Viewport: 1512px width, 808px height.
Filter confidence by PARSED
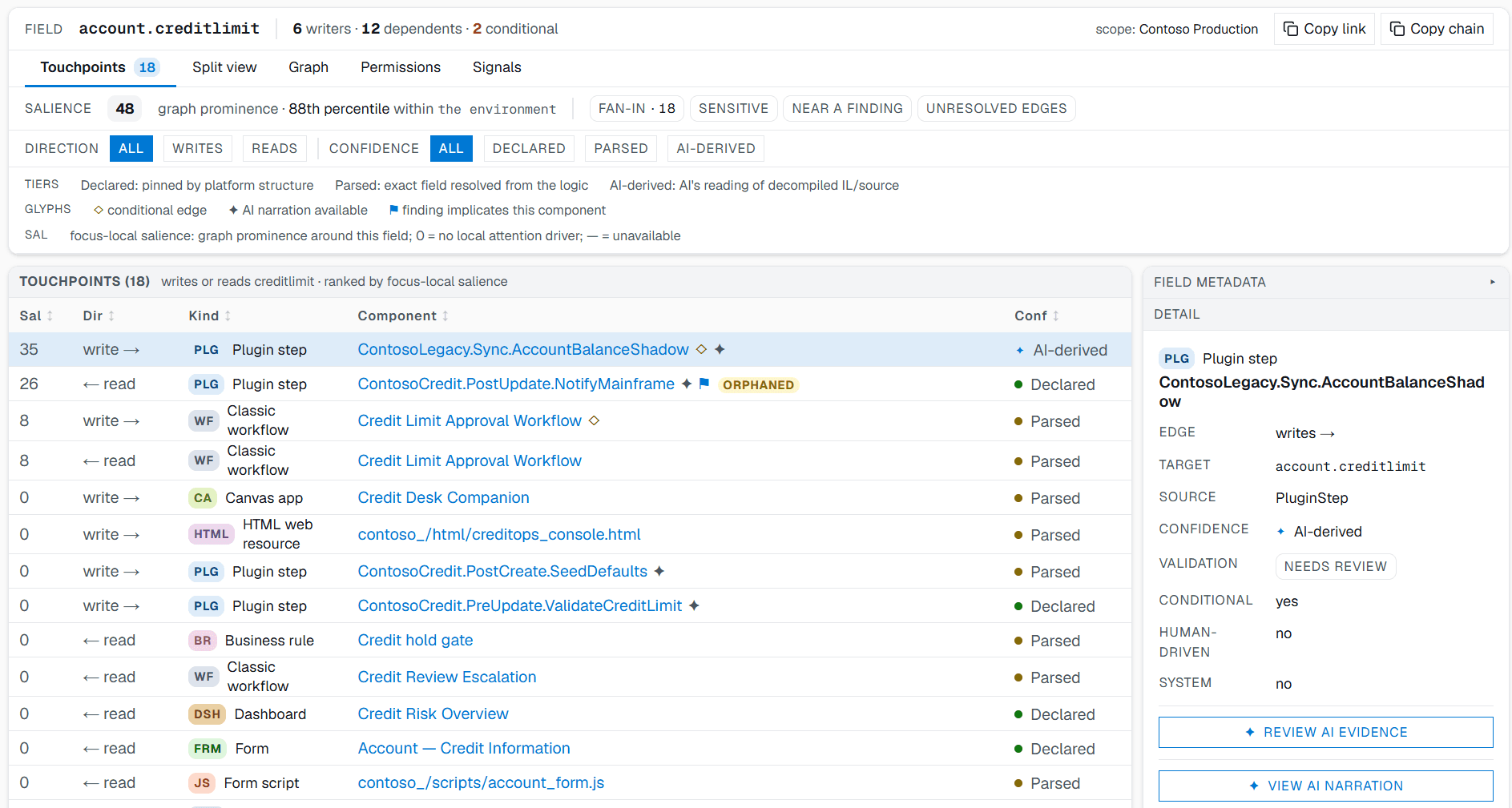pyautogui.click(x=621, y=148)
